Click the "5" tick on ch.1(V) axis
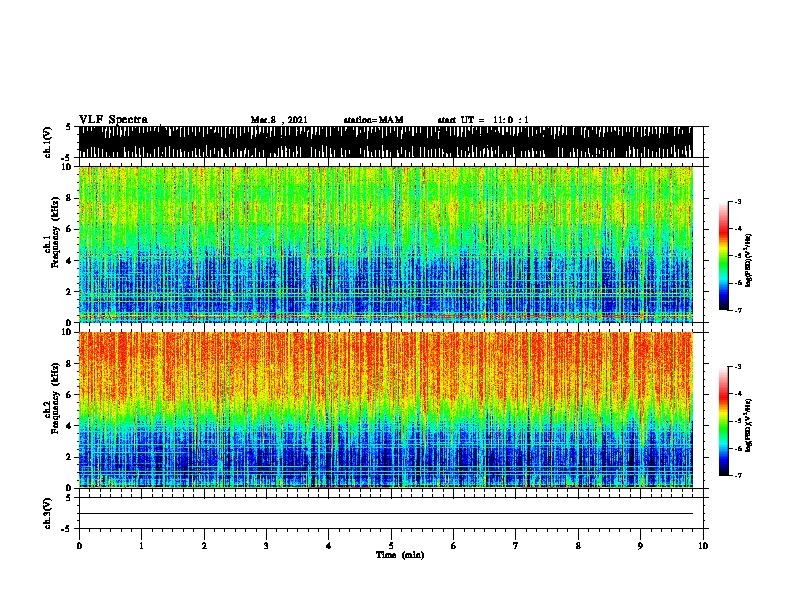The height and width of the screenshot is (612, 792). pos(69,127)
